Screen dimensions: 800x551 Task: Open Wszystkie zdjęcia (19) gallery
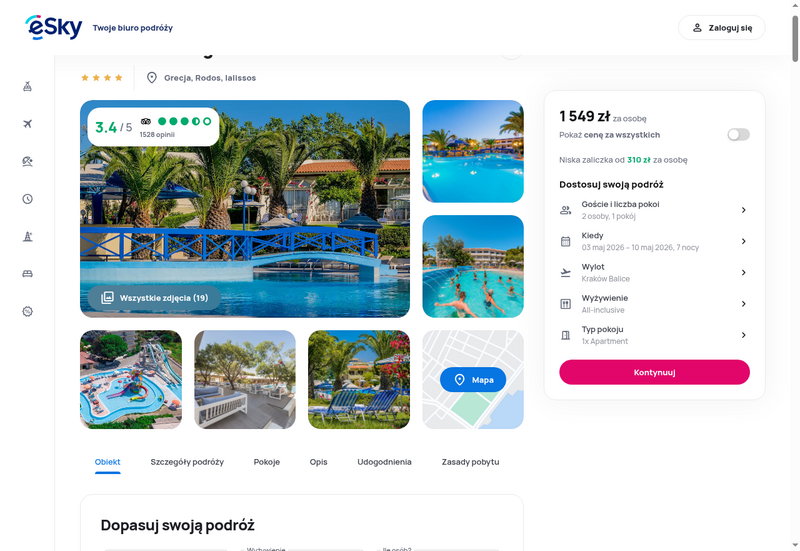155,298
